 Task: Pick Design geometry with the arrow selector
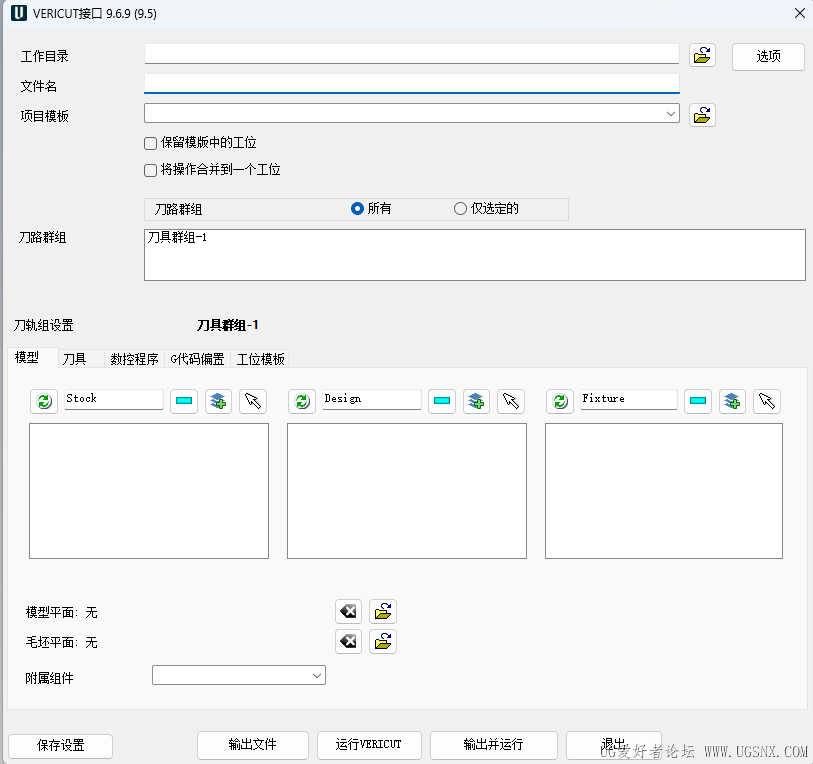(511, 401)
